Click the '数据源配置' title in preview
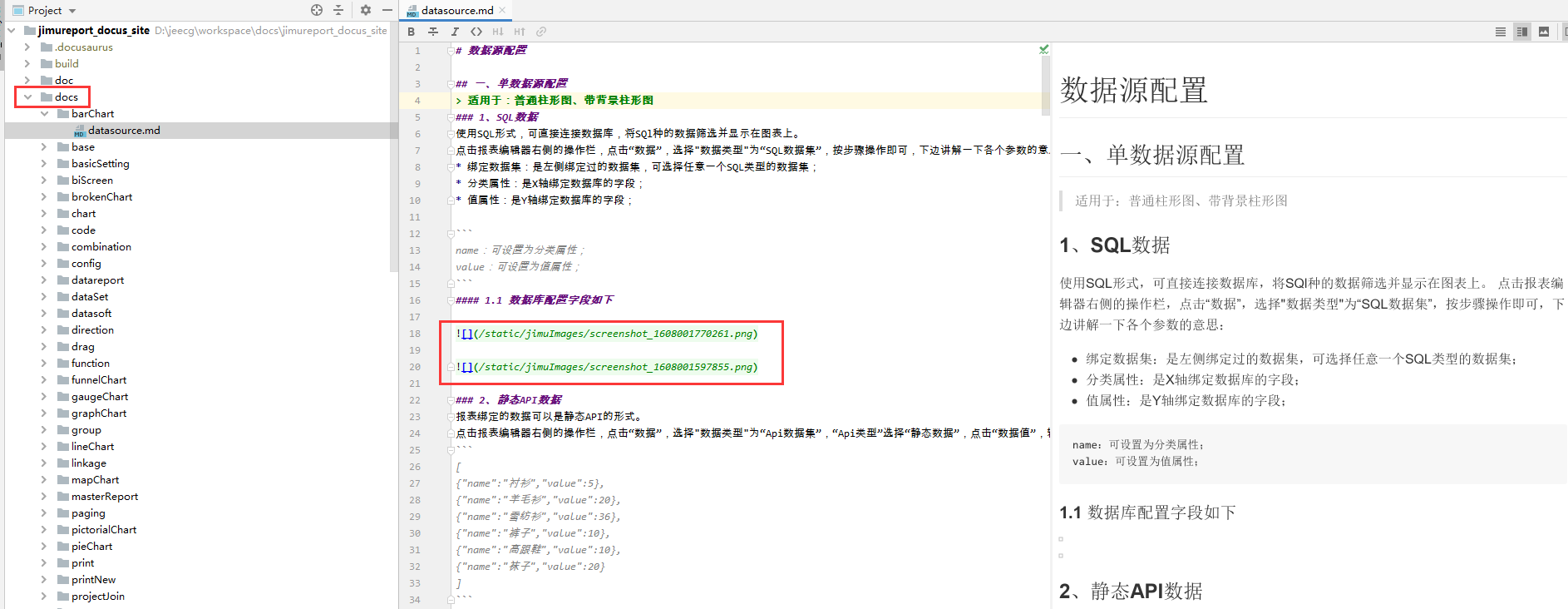Image resolution: width=1568 pixels, height=609 pixels. pyautogui.click(x=1133, y=90)
